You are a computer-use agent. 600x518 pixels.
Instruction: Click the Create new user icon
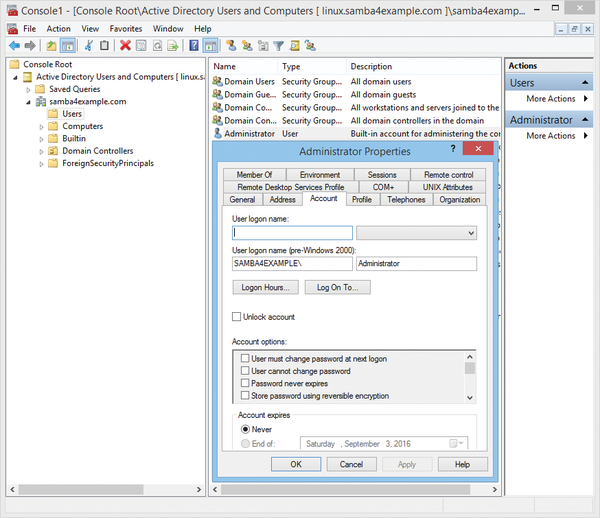point(231,46)
